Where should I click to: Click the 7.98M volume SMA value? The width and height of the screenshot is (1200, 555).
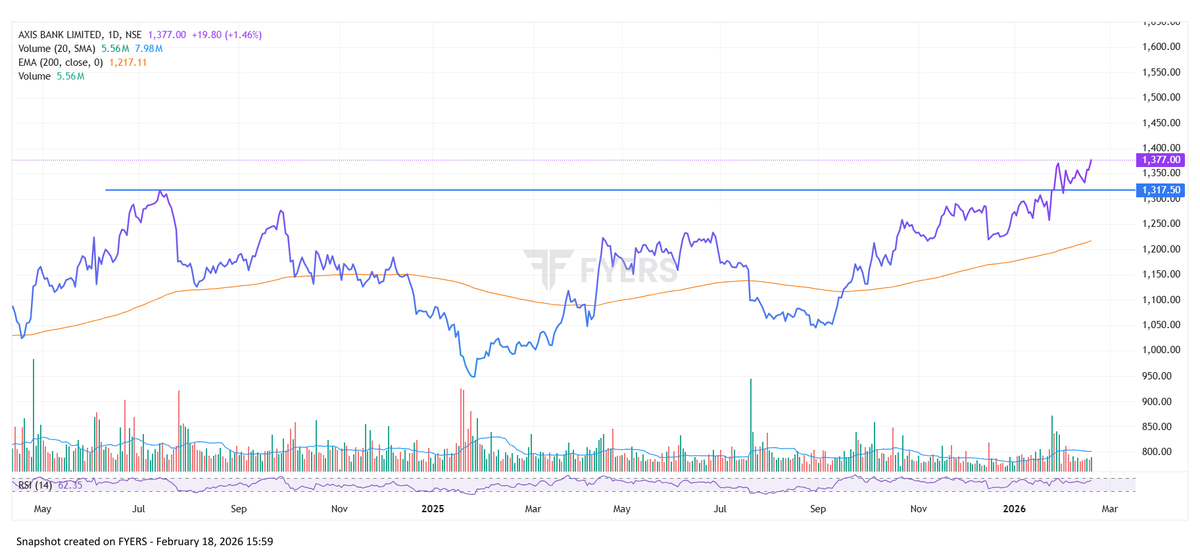pos(147,48)
